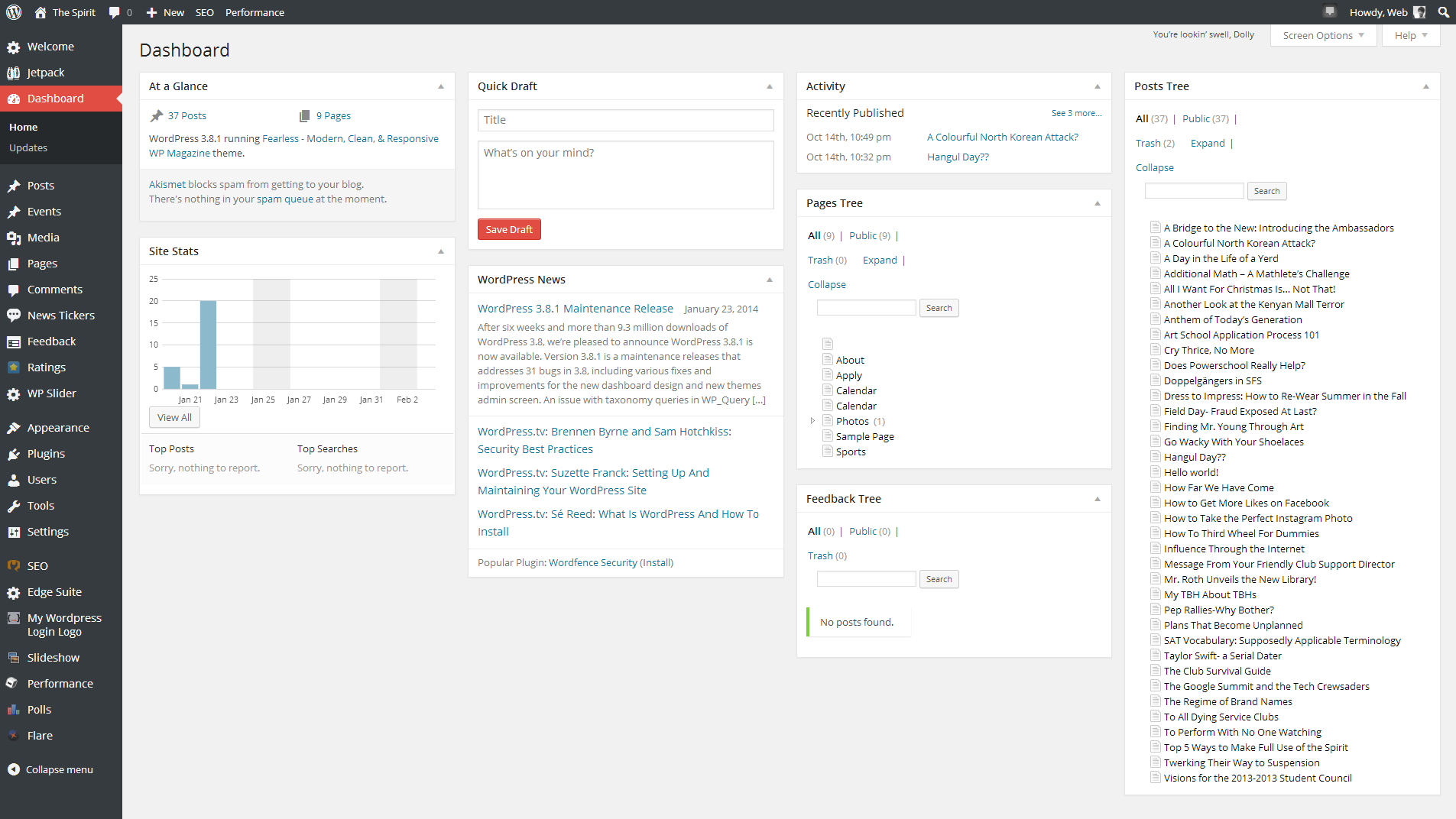The height and width of the screenshot is (819, 1456).
Task: Open the comments bubble icon in admin bar
Action: click(114, 12)
